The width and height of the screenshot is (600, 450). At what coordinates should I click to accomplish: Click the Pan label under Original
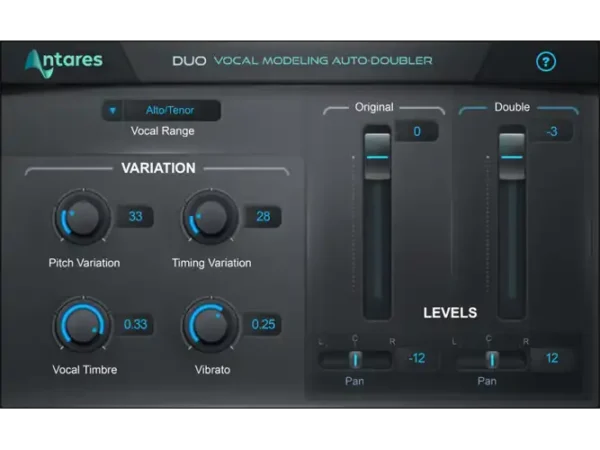pyautogui.click(x=354, y=381)
